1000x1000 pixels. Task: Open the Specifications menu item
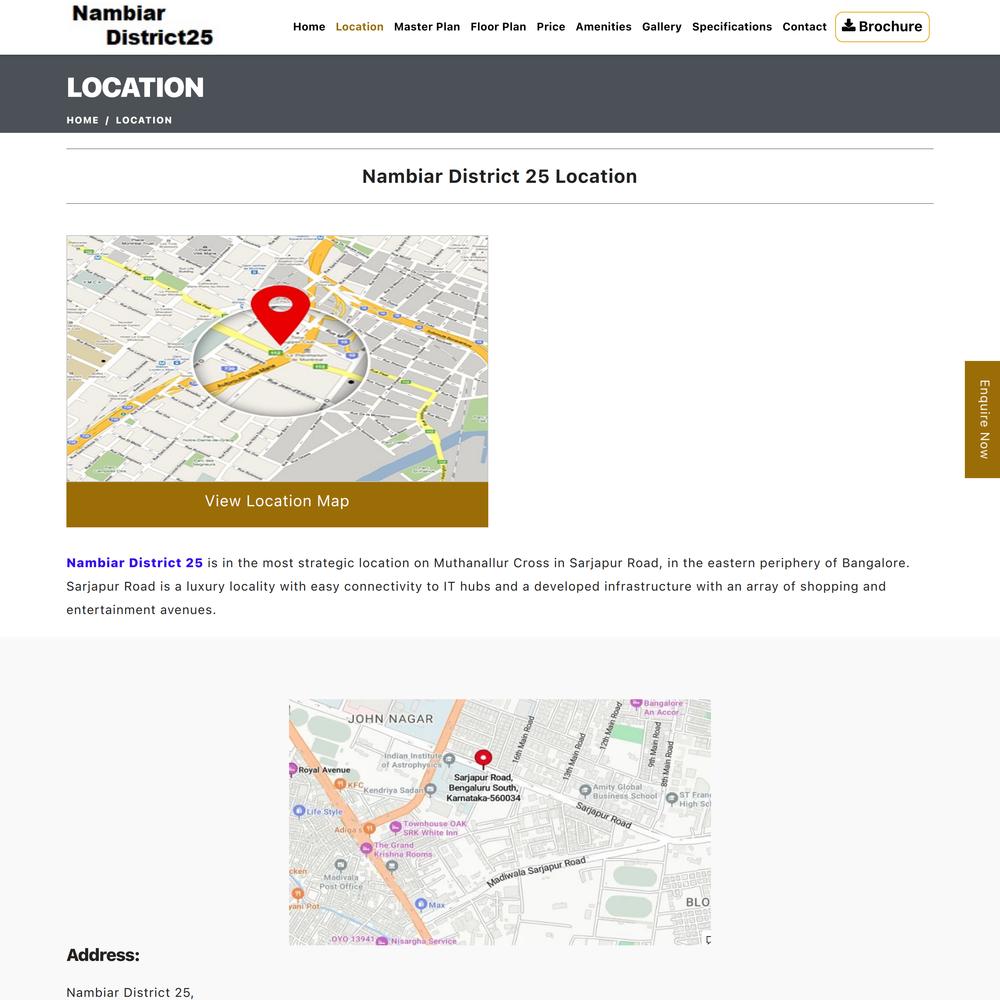pos(732,27)
